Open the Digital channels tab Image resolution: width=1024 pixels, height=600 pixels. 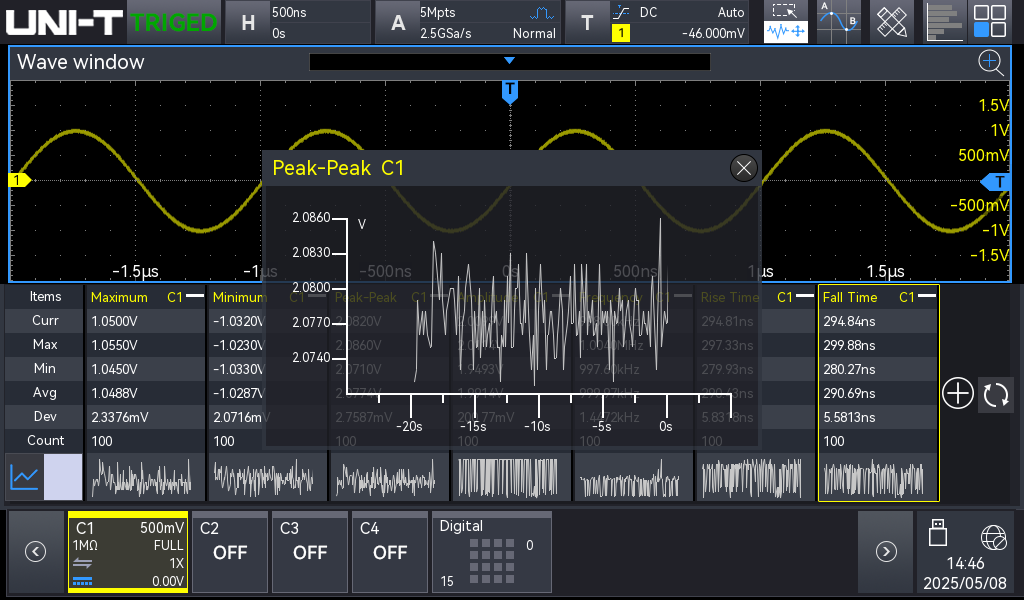(x=491, y=552)
